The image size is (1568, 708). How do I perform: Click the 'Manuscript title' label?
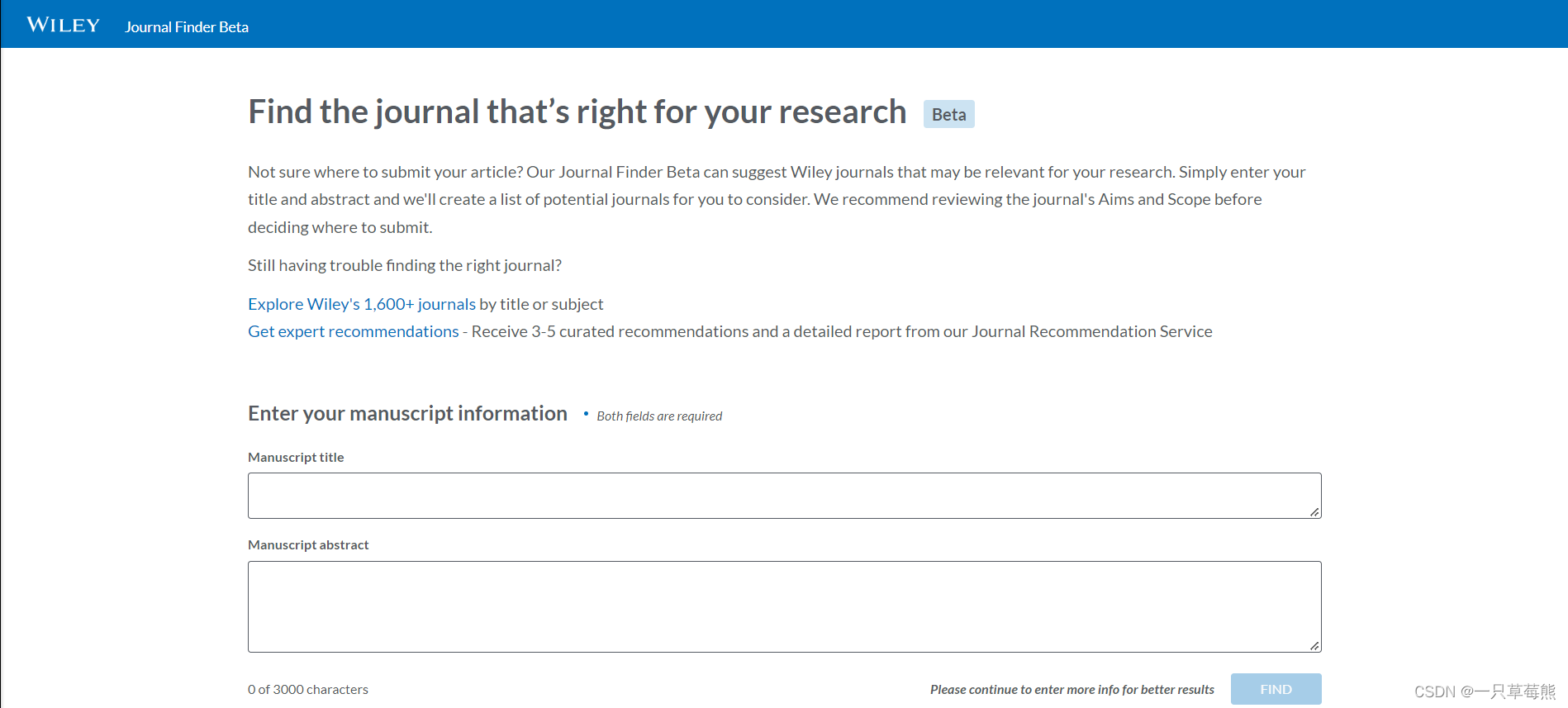pyautogui.click(x=296, y=457)
